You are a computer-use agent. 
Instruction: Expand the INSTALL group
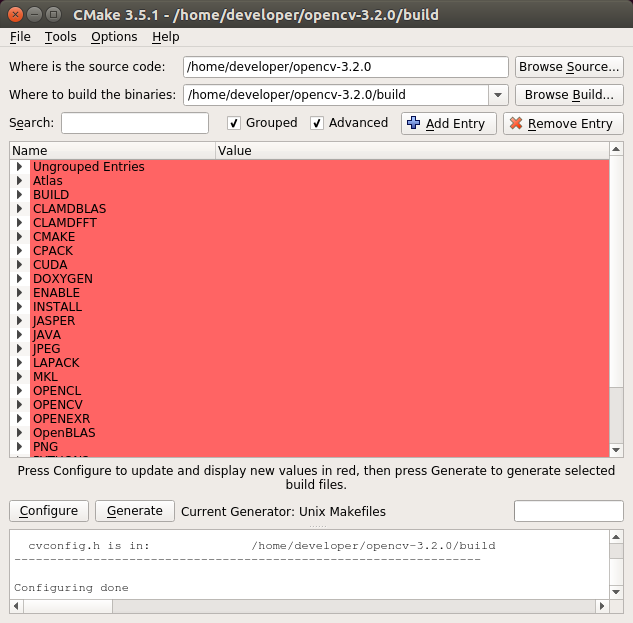(x=19, y=306)
